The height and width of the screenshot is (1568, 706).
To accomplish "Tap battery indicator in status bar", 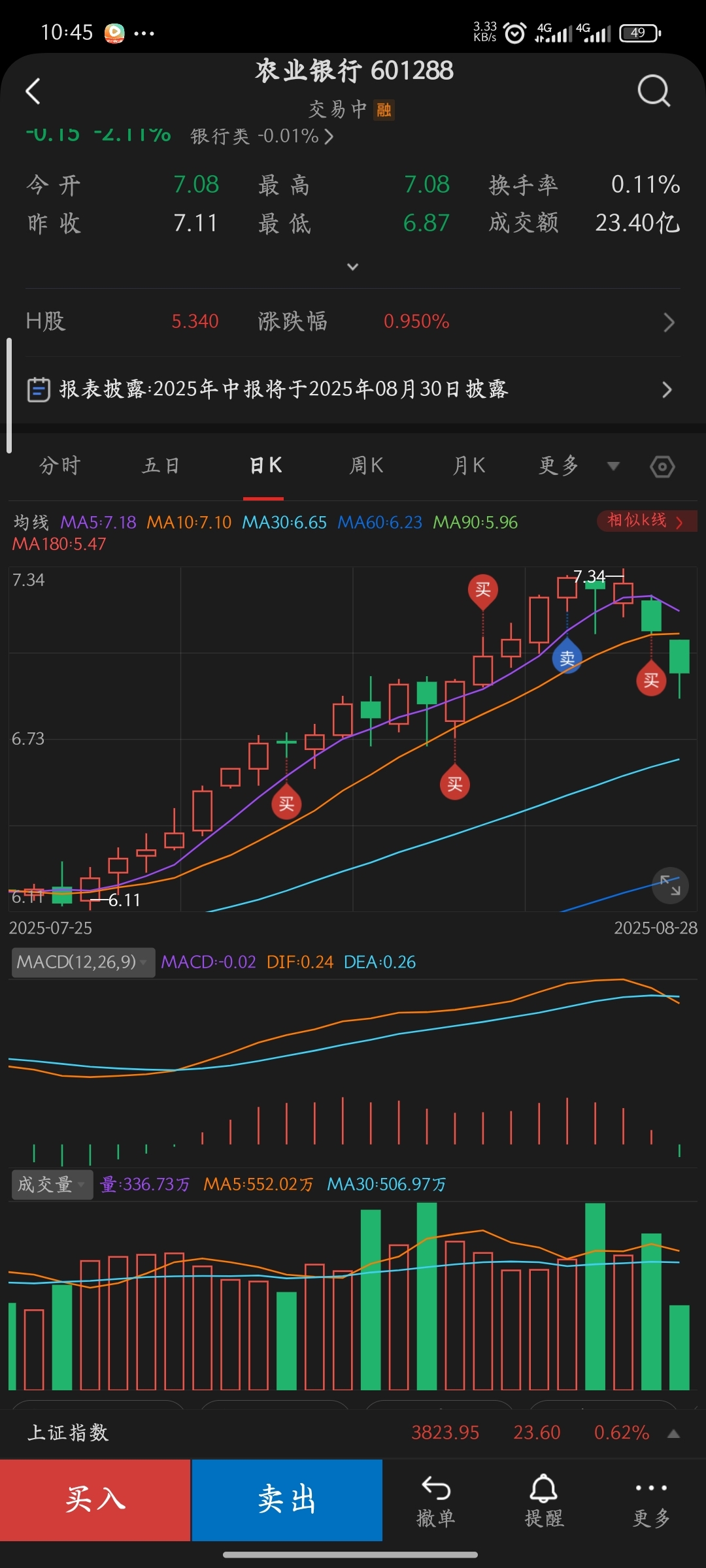I will click(x=640, y=33).
